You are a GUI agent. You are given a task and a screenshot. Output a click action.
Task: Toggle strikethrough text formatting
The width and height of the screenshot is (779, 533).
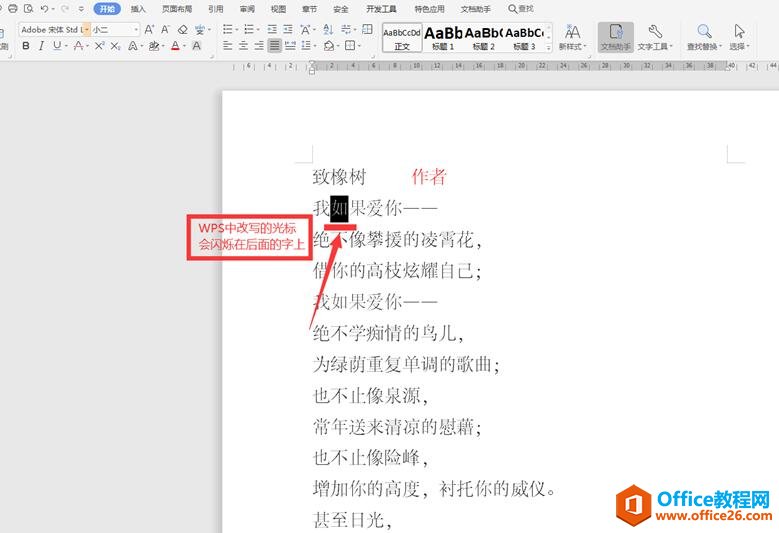point(78,46)
